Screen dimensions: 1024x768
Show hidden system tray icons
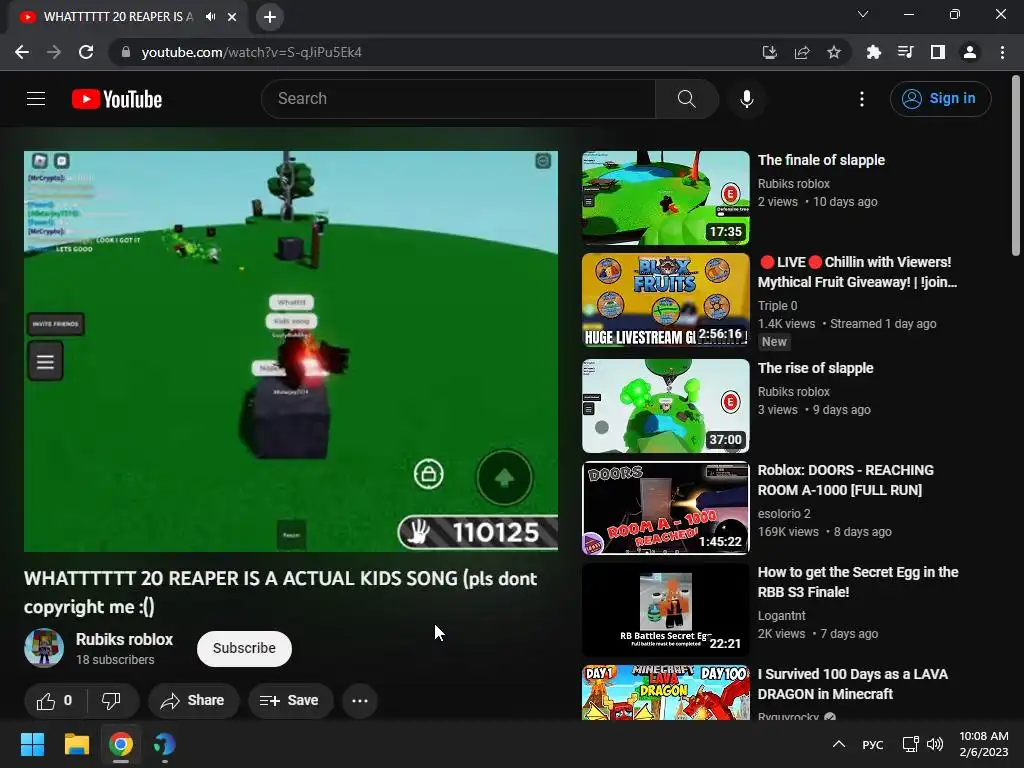tap(839, 744)
